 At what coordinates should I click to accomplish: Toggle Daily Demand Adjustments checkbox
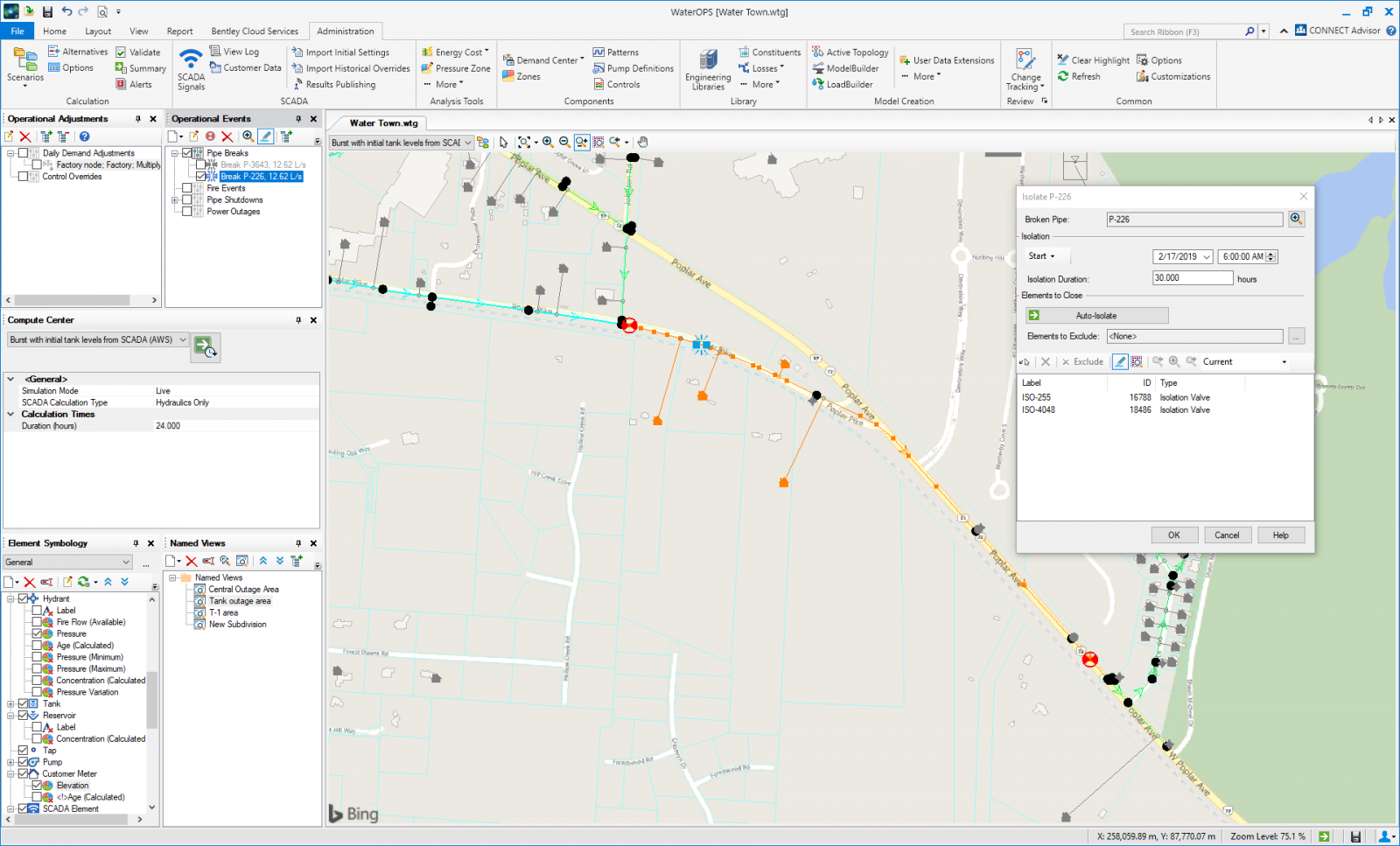(24, 153)
